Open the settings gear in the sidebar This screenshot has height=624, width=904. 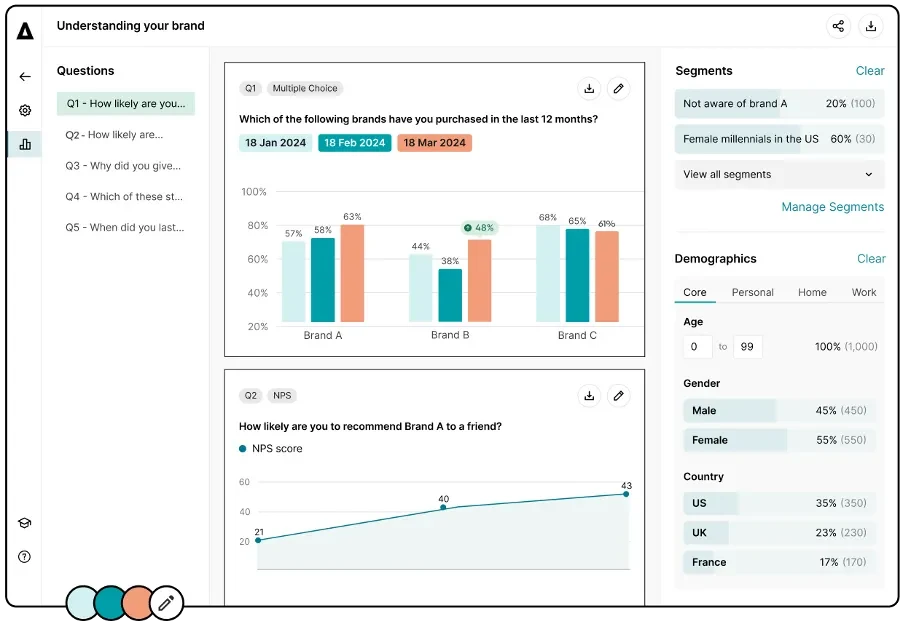pyautogui.click(x=24, y=110)
